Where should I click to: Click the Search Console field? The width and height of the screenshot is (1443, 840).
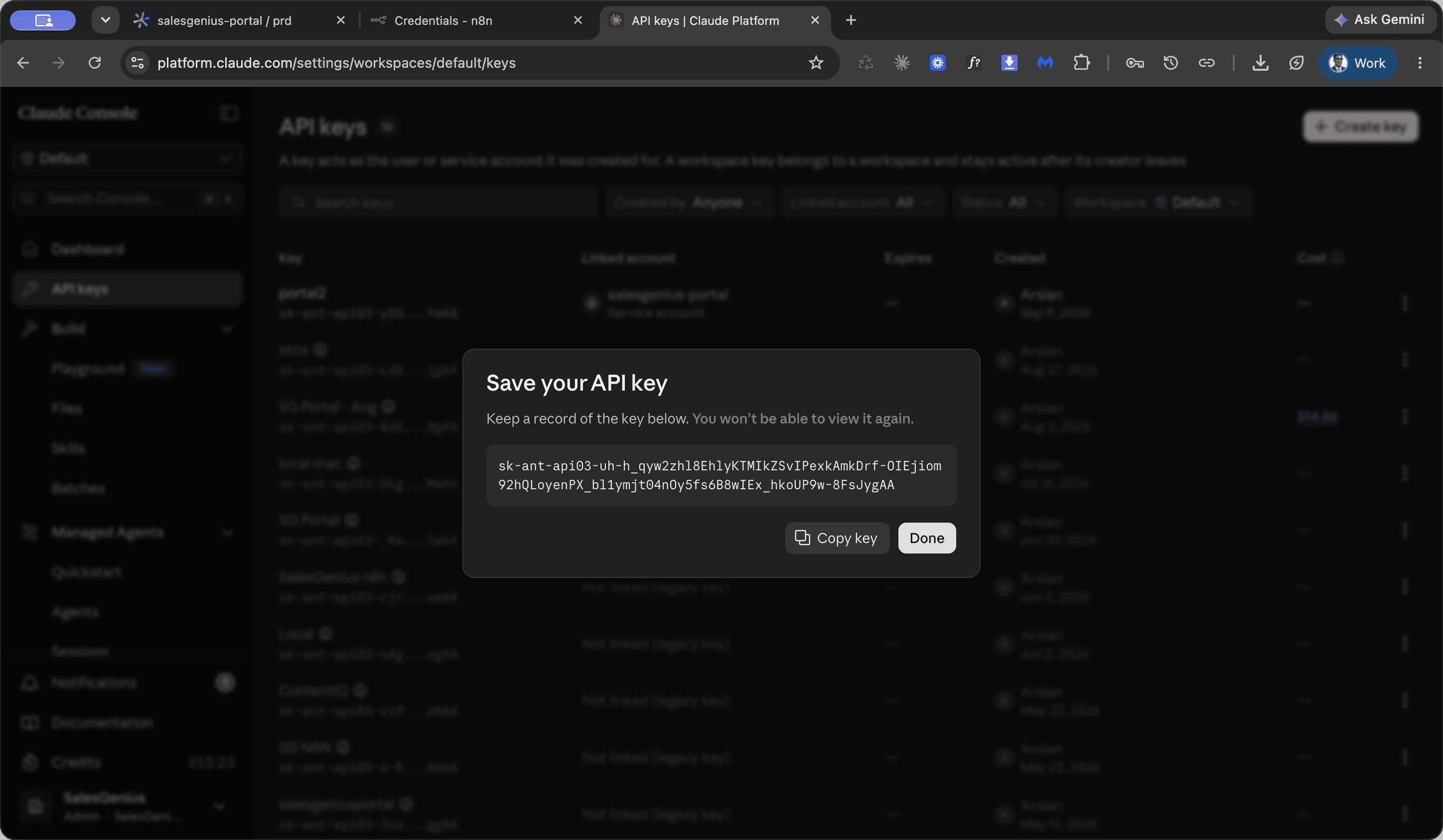pyautogui.click(x=127, y=199)
